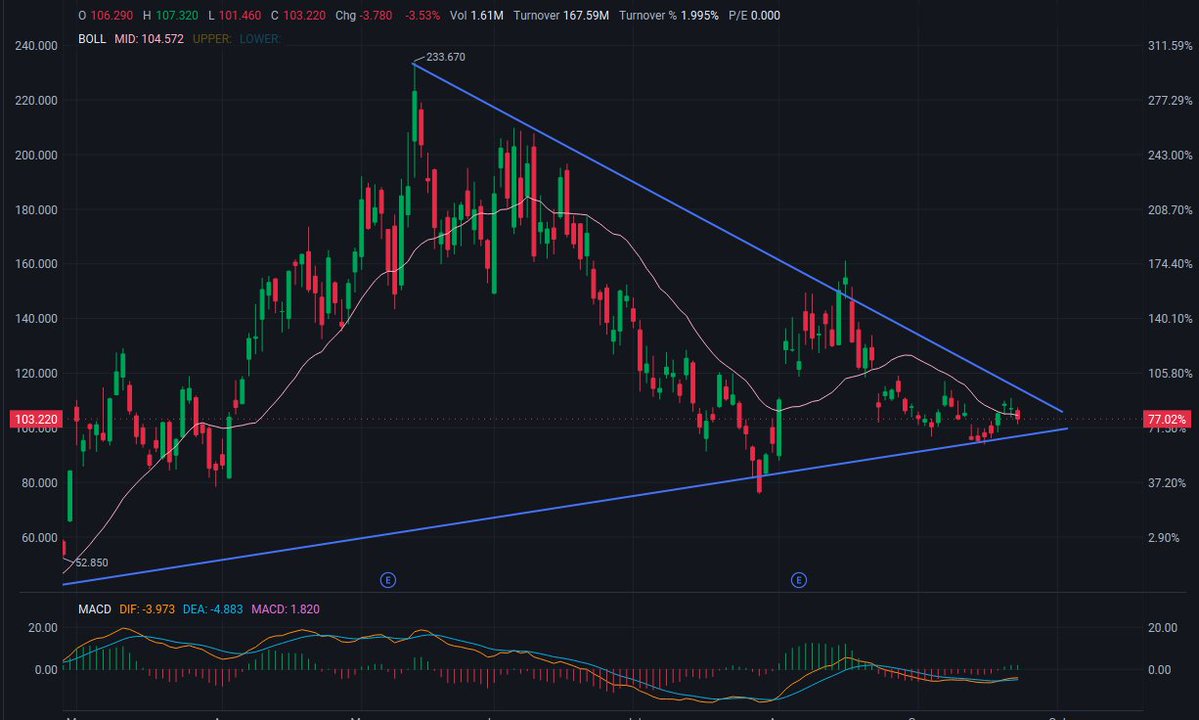Click the earlier earnings 'E' marker
1199x720 pixels.
coord(388,580)
